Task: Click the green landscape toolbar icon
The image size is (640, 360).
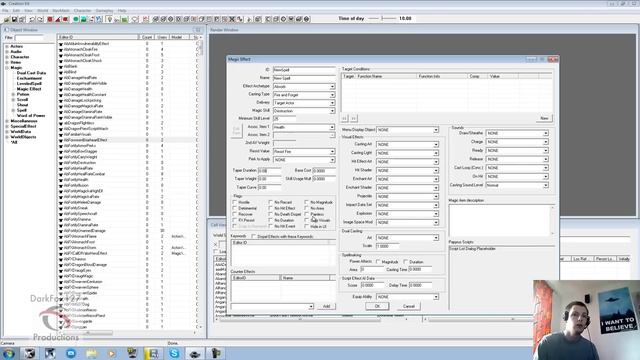Action: coord(83,19)
